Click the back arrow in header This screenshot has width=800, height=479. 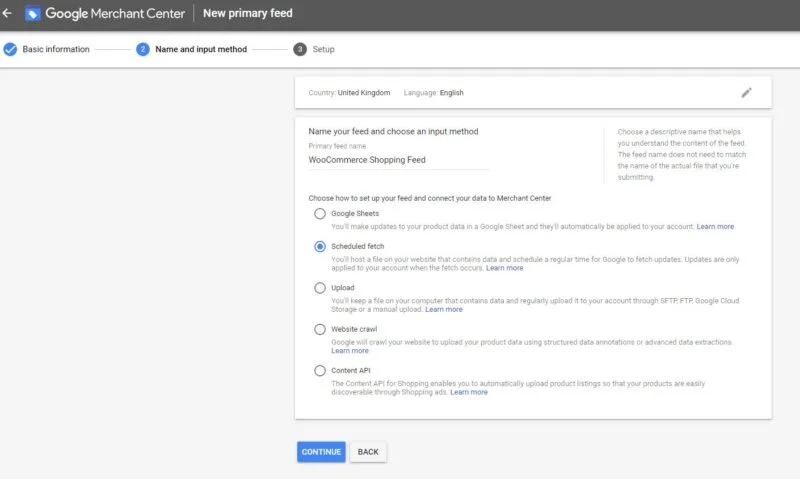(x=7, y=13)
